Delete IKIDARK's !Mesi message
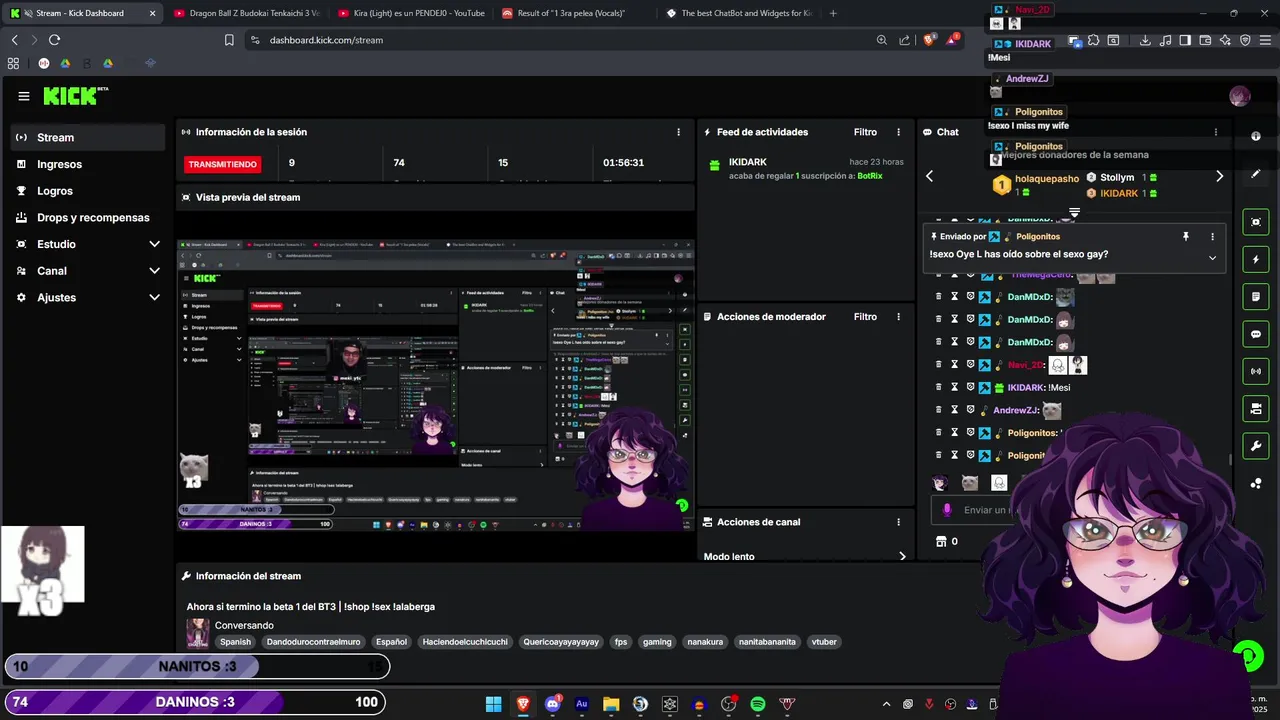The image size is (1280, 720). [938, 387]
